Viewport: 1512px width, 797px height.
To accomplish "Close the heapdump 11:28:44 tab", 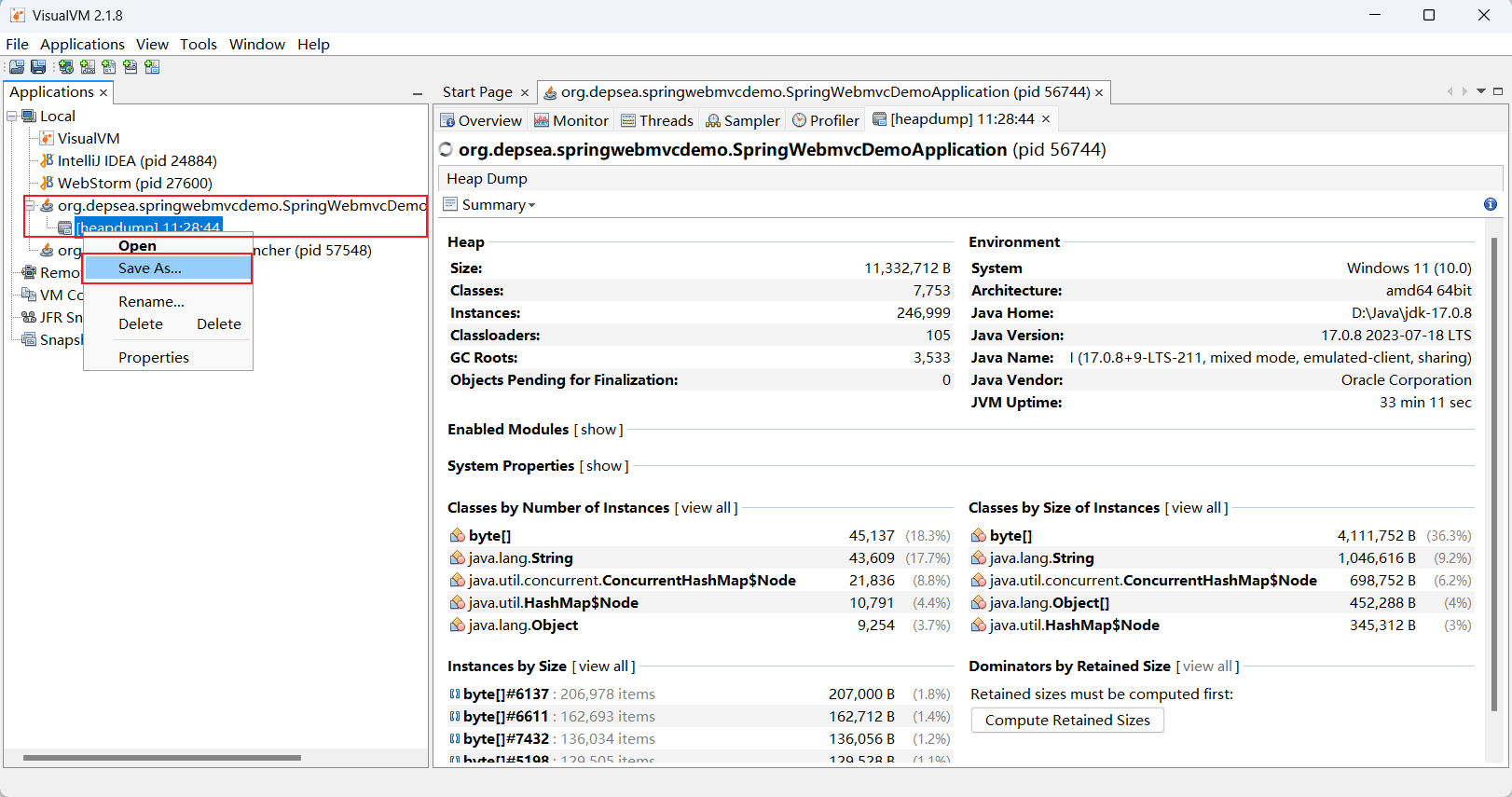I will (1046, 119).
